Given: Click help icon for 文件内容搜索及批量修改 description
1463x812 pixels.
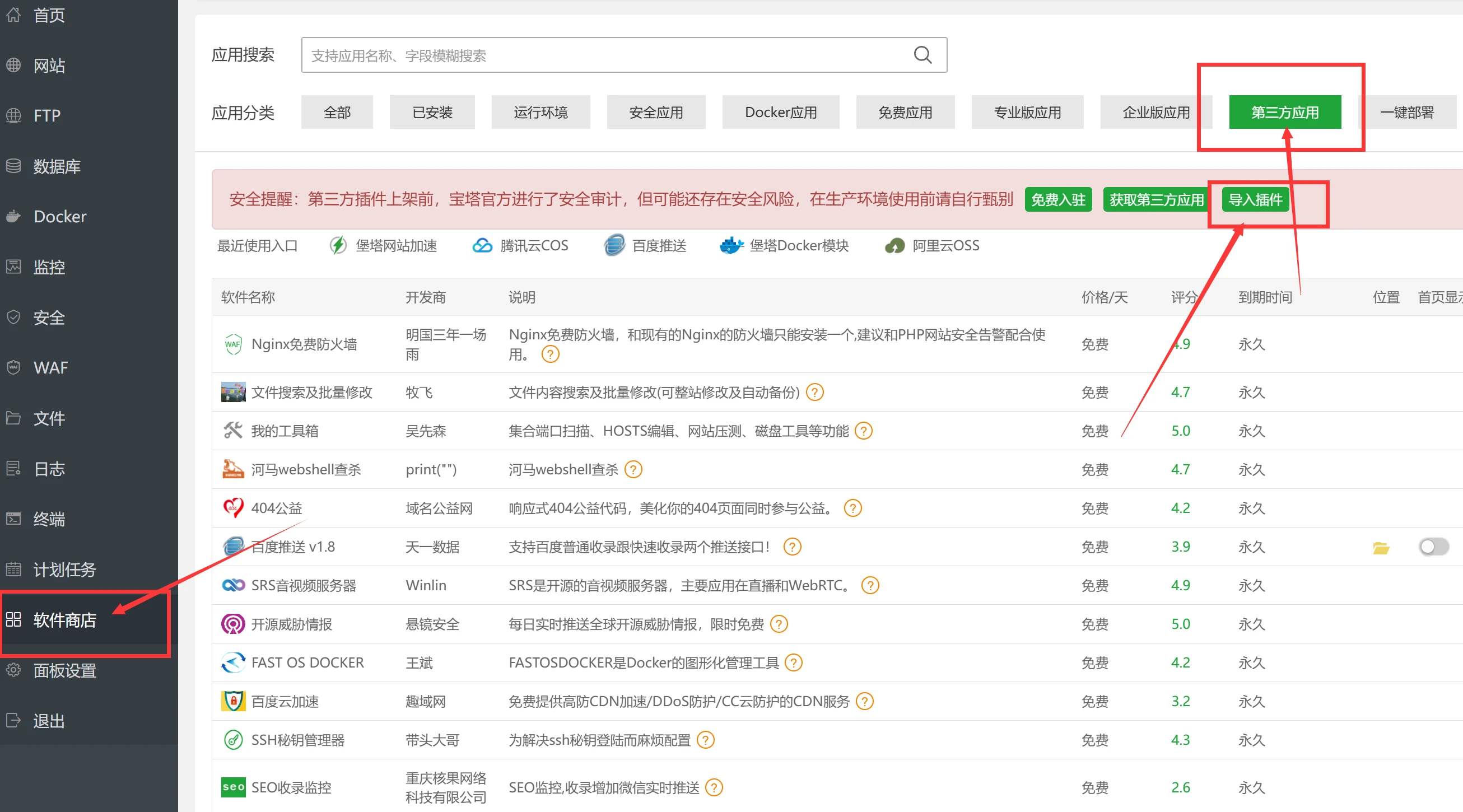Looking at the screenshot, I should point(814,393).
